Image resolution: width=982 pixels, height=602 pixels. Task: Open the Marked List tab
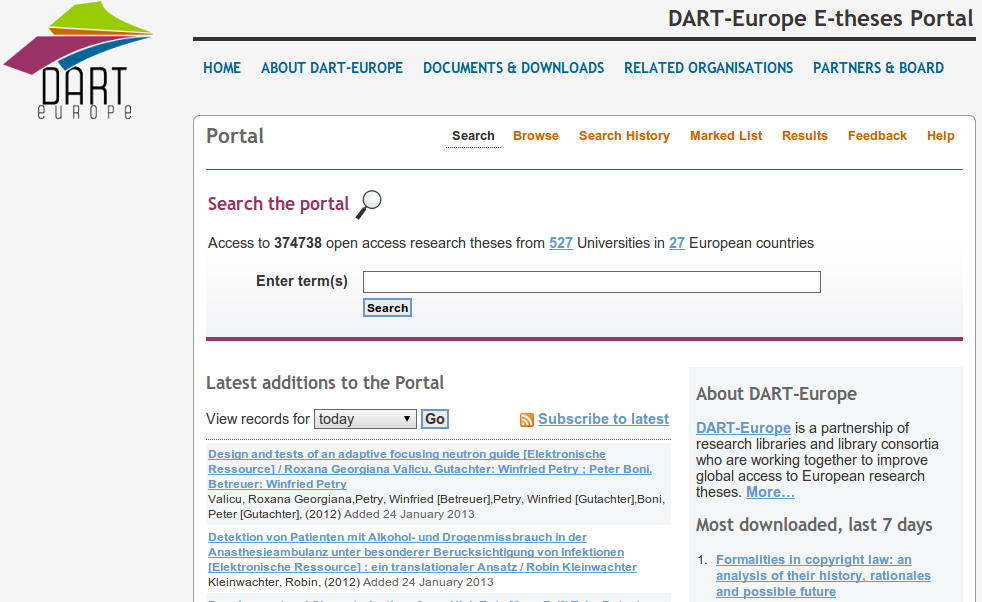pos(726,136)
